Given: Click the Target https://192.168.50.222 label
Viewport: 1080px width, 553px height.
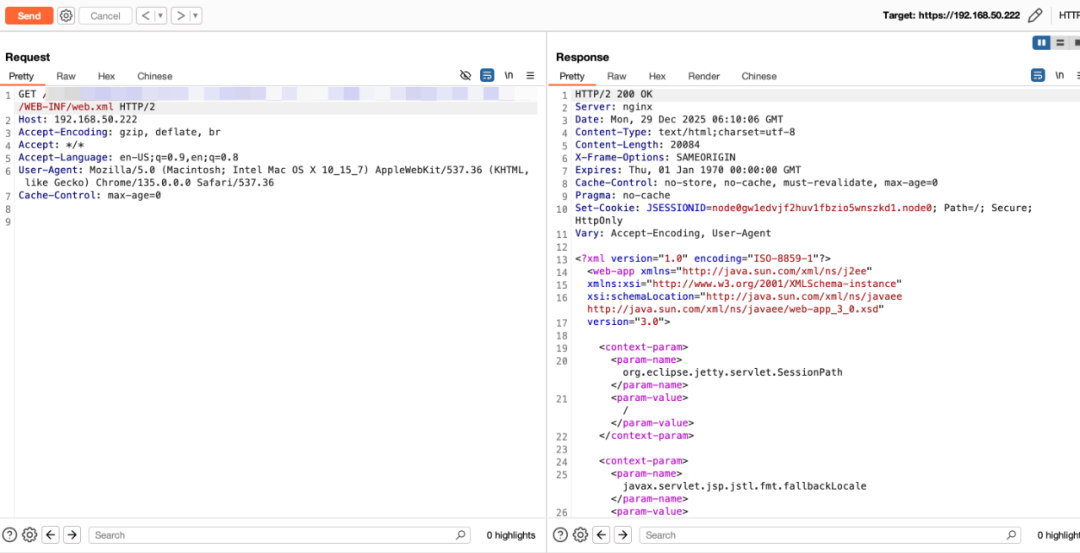Looking at the screenshot, I should (951, 15).
